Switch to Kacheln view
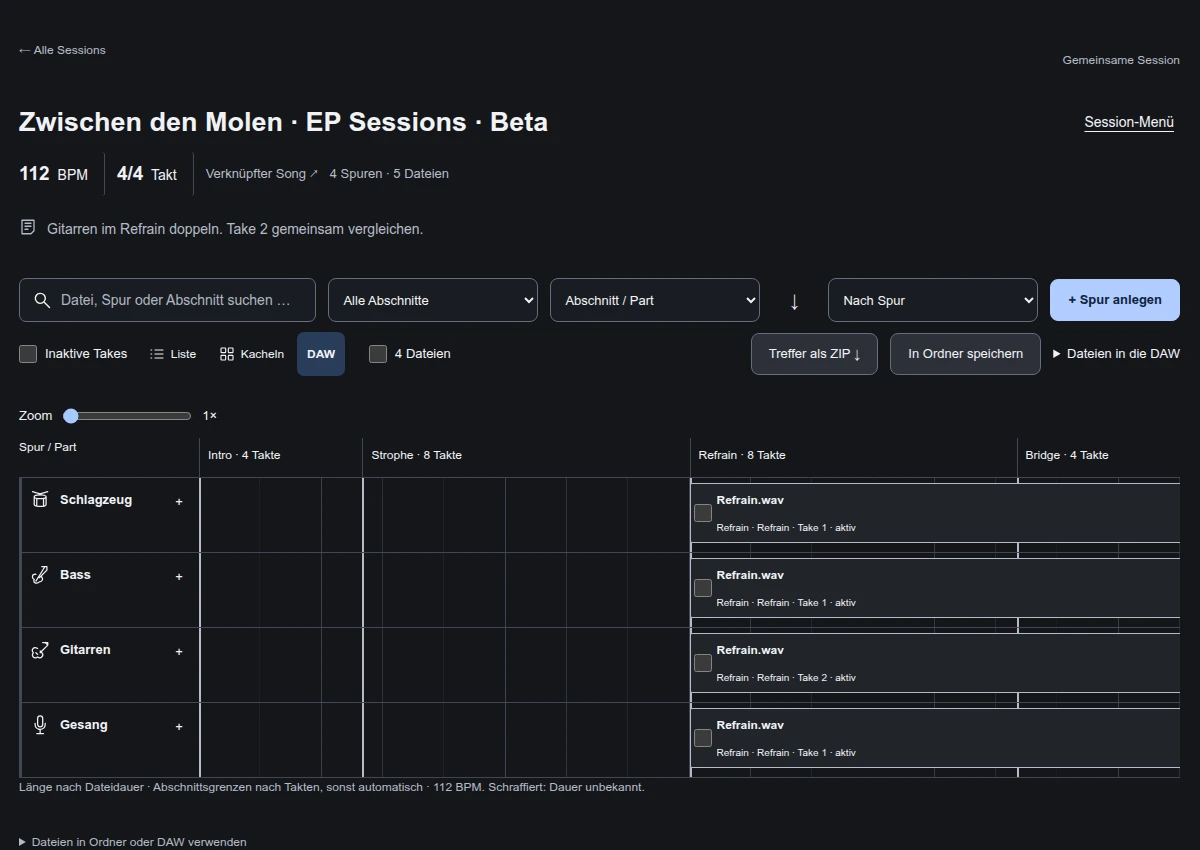The width and height of the screenshot is (1200, 850). point(252,354)
